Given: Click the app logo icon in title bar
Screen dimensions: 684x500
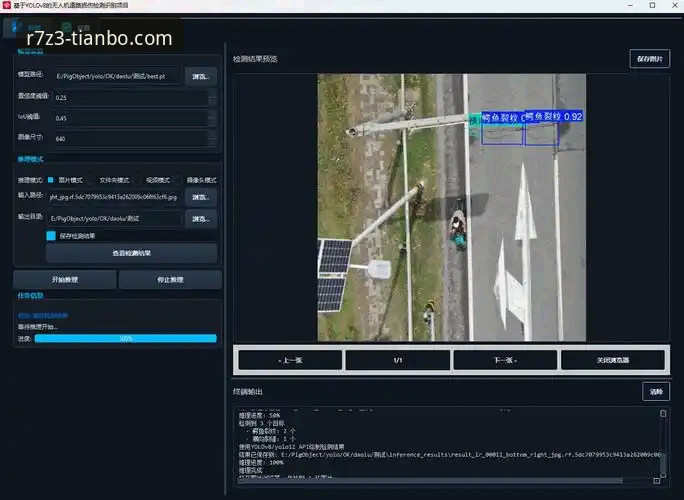Looking at the screenshot, I should click(x=6, y=5).
